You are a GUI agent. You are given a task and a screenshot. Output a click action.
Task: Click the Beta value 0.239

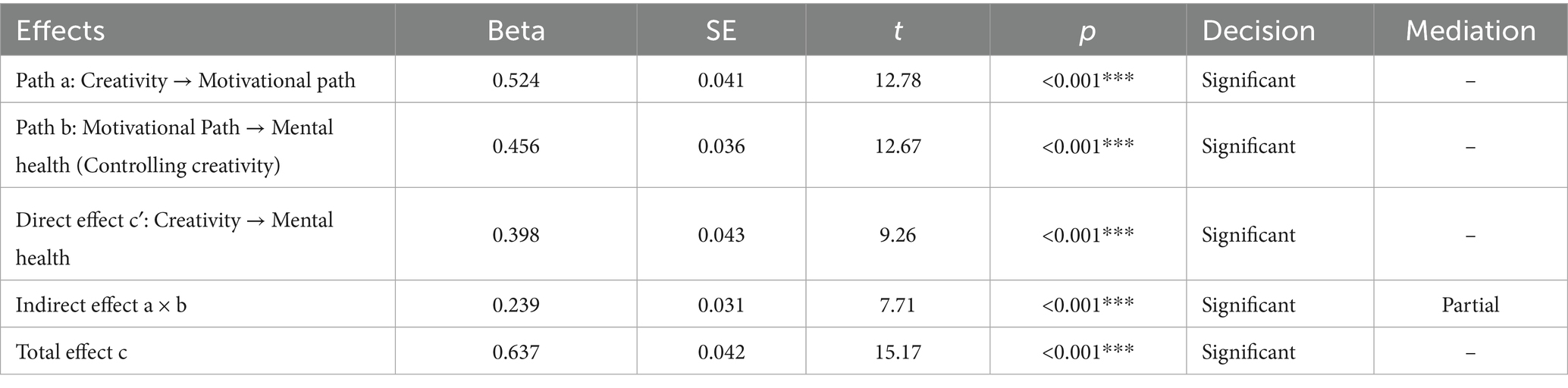click(x=516, y=305)
